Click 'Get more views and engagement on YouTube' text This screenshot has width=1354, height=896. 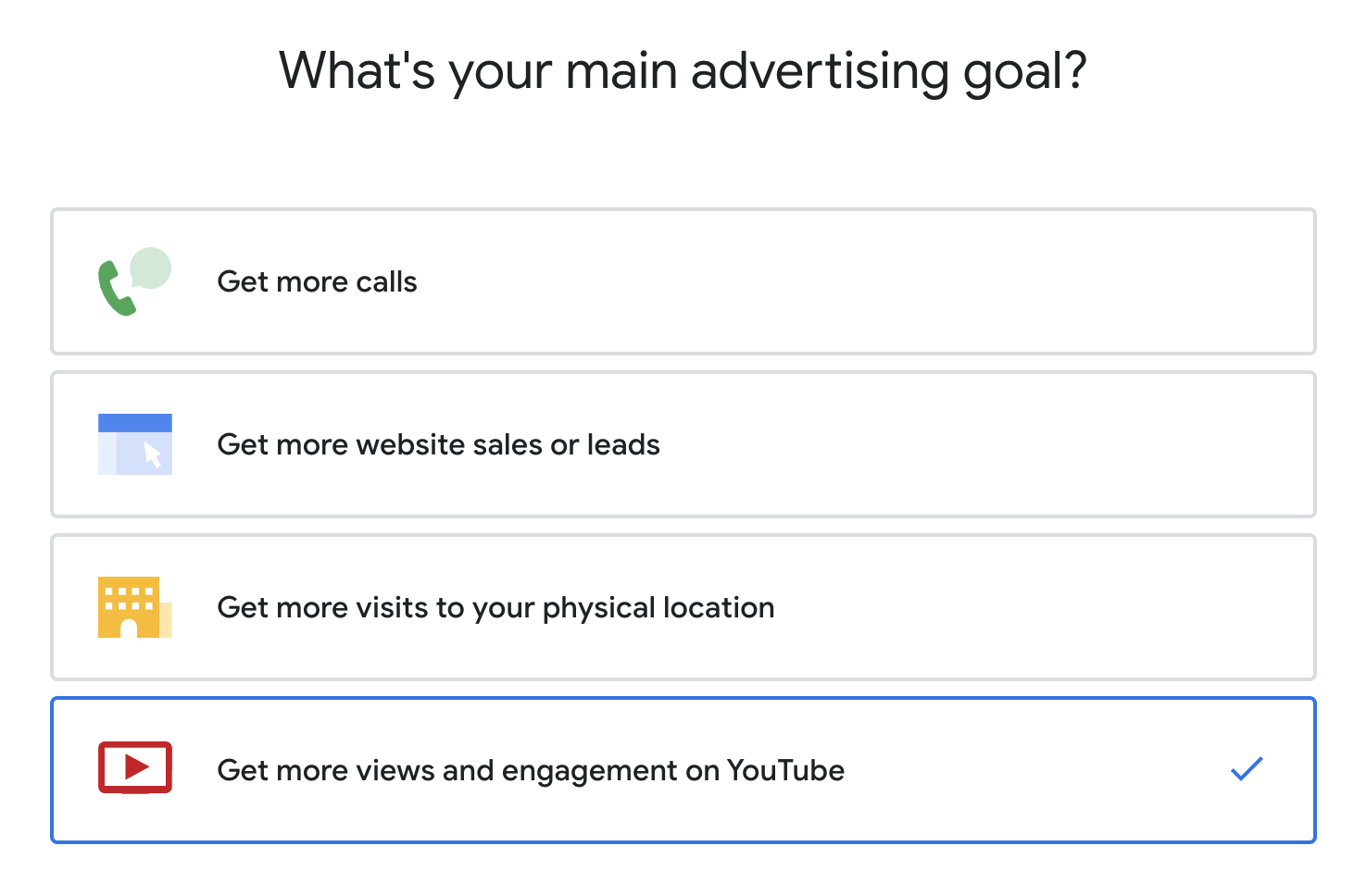coord(531,770)
